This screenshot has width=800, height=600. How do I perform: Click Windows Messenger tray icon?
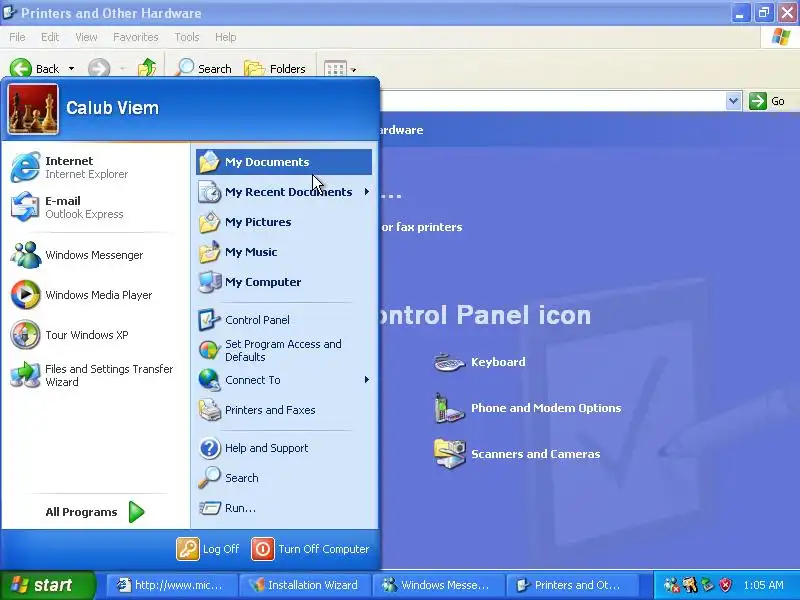[x=672, y=585]
